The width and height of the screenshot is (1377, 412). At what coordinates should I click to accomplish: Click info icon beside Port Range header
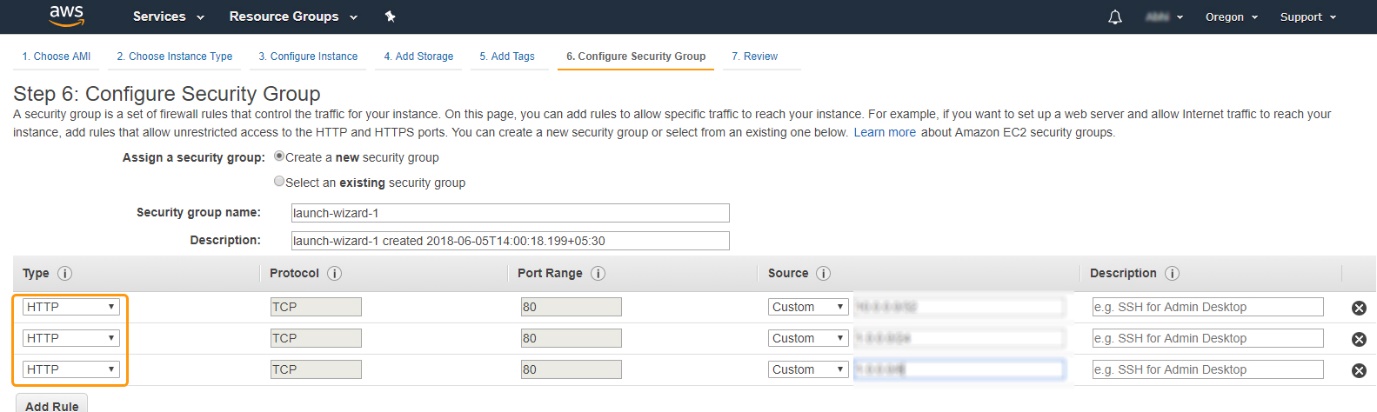click(x=598, y=274)
